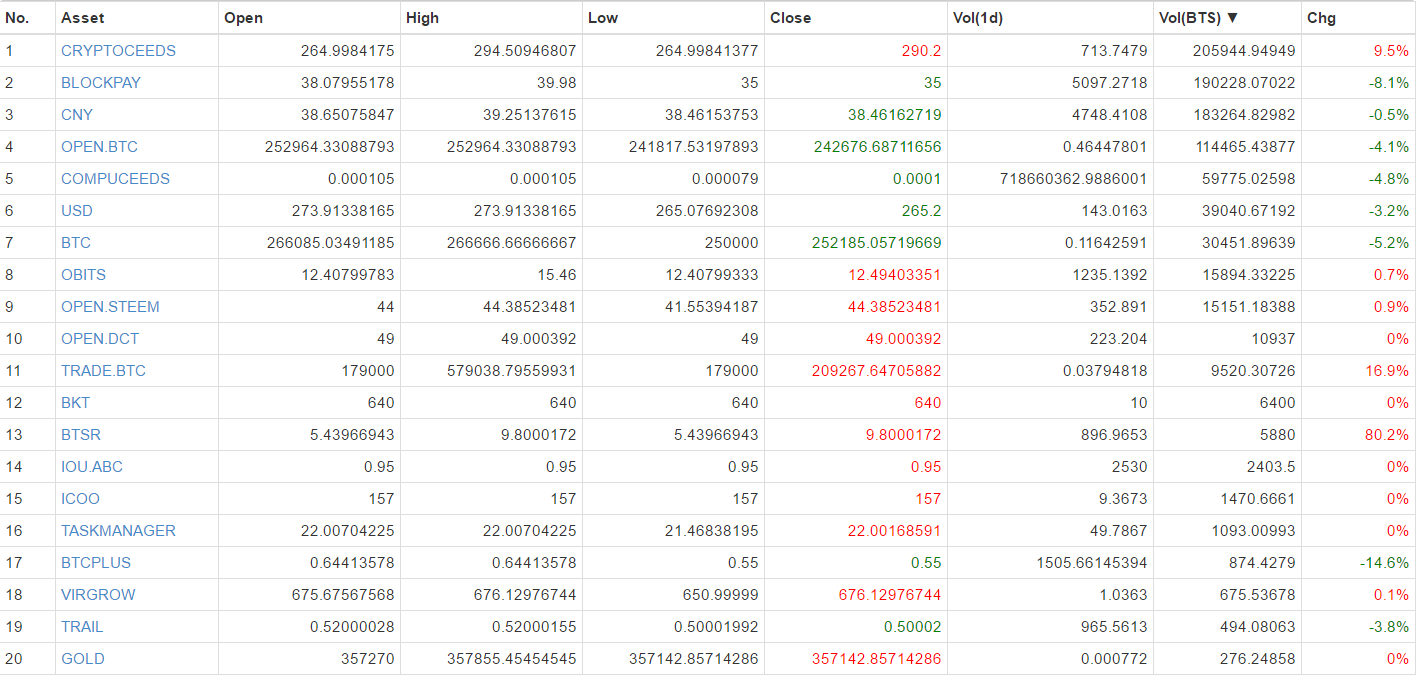Select OPEN.DCT volume 10937

click(x=1273, y=339)
